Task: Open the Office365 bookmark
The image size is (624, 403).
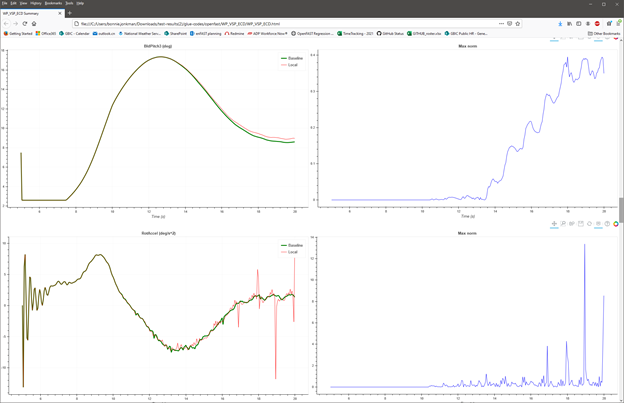Action: [x=46, y=34]
